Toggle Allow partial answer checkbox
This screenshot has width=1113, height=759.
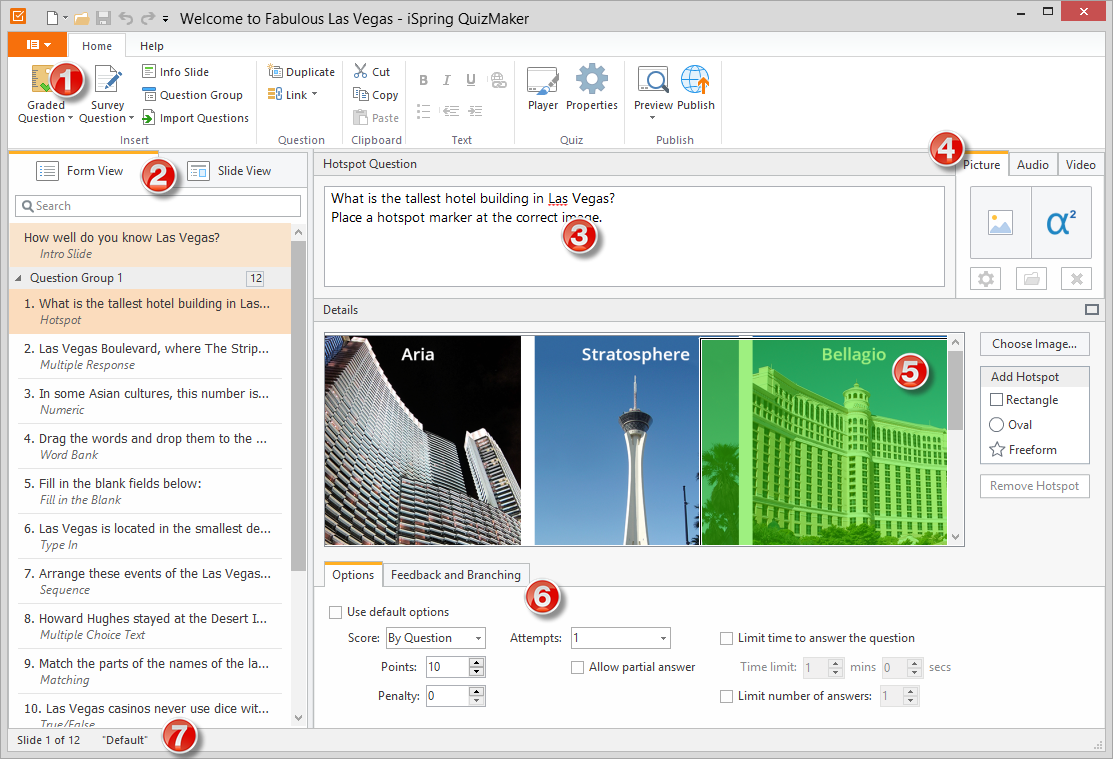pos(578,667)
